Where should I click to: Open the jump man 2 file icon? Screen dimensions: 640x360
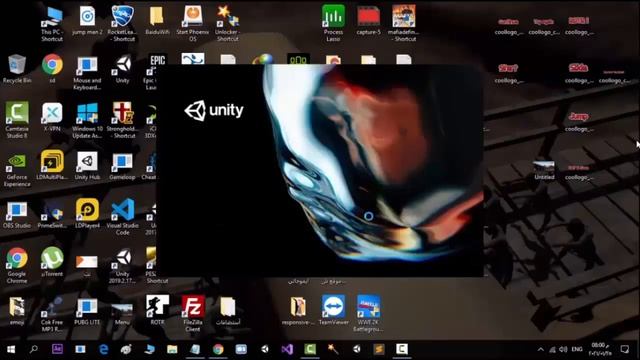pyautogui.click(x=87, y=20)
